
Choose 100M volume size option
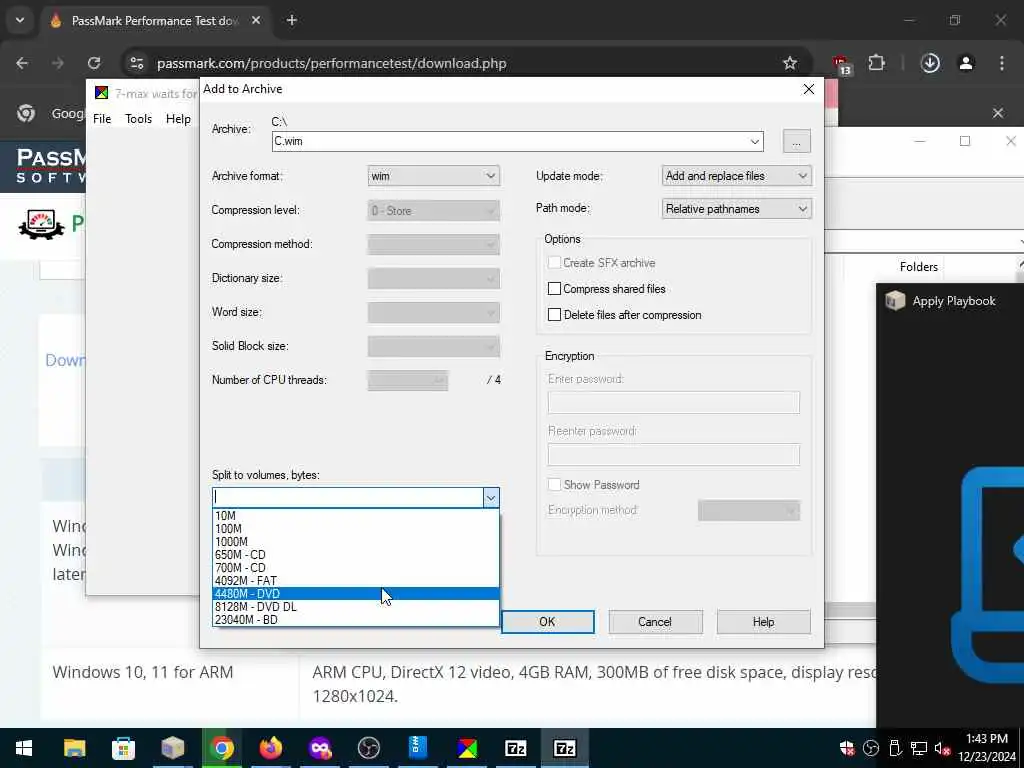[356, 528]
